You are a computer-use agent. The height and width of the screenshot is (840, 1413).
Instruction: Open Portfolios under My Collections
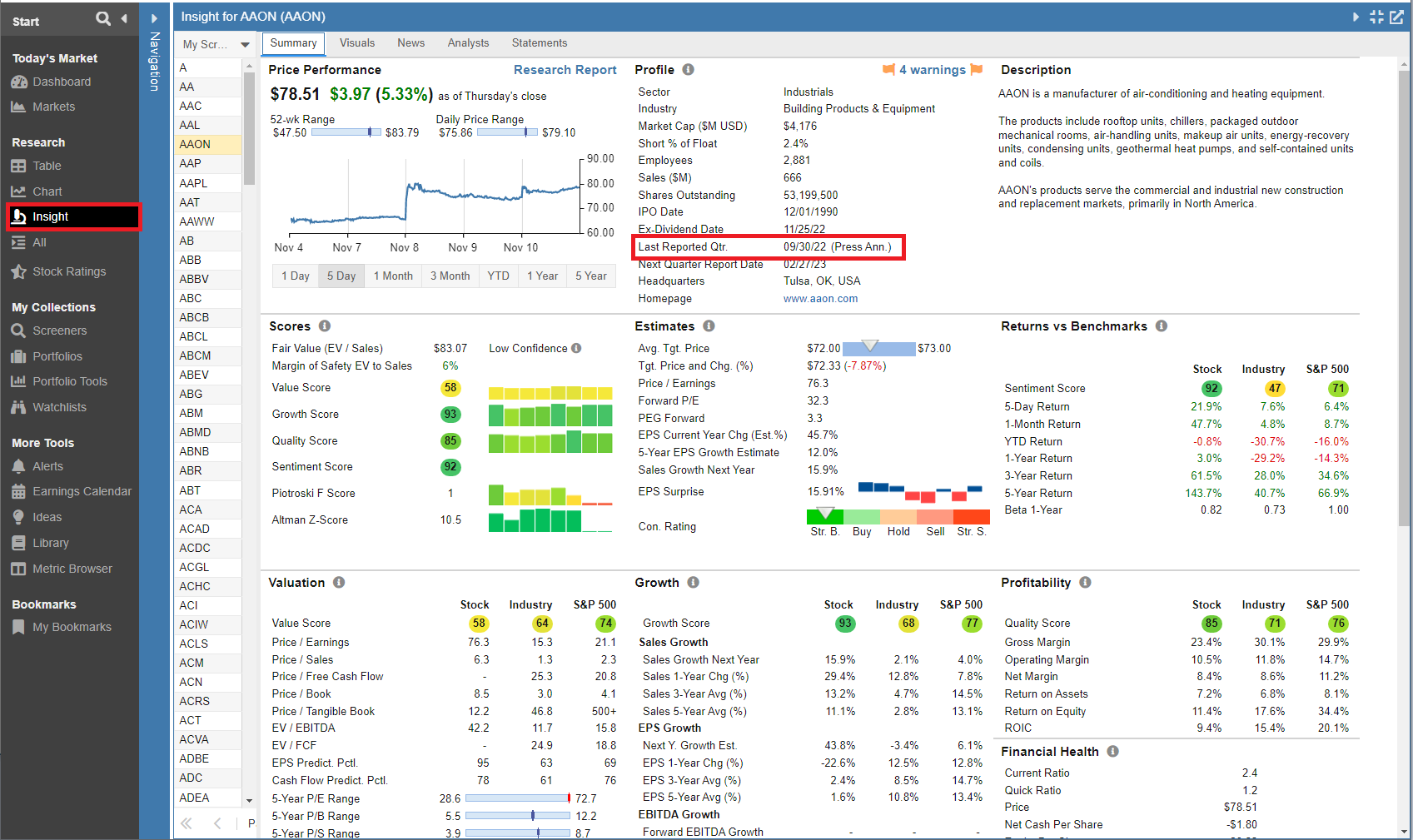click(47, 356)
